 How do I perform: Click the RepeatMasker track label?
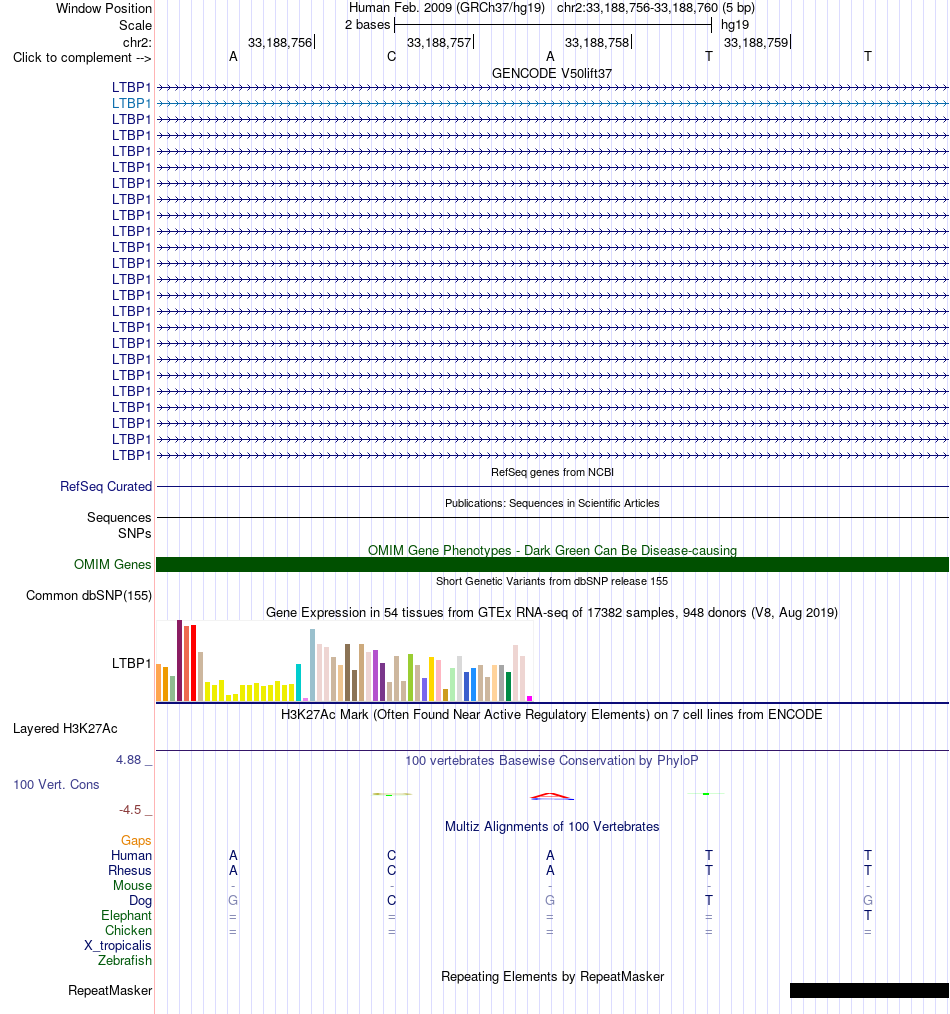[x=110, y=991]
